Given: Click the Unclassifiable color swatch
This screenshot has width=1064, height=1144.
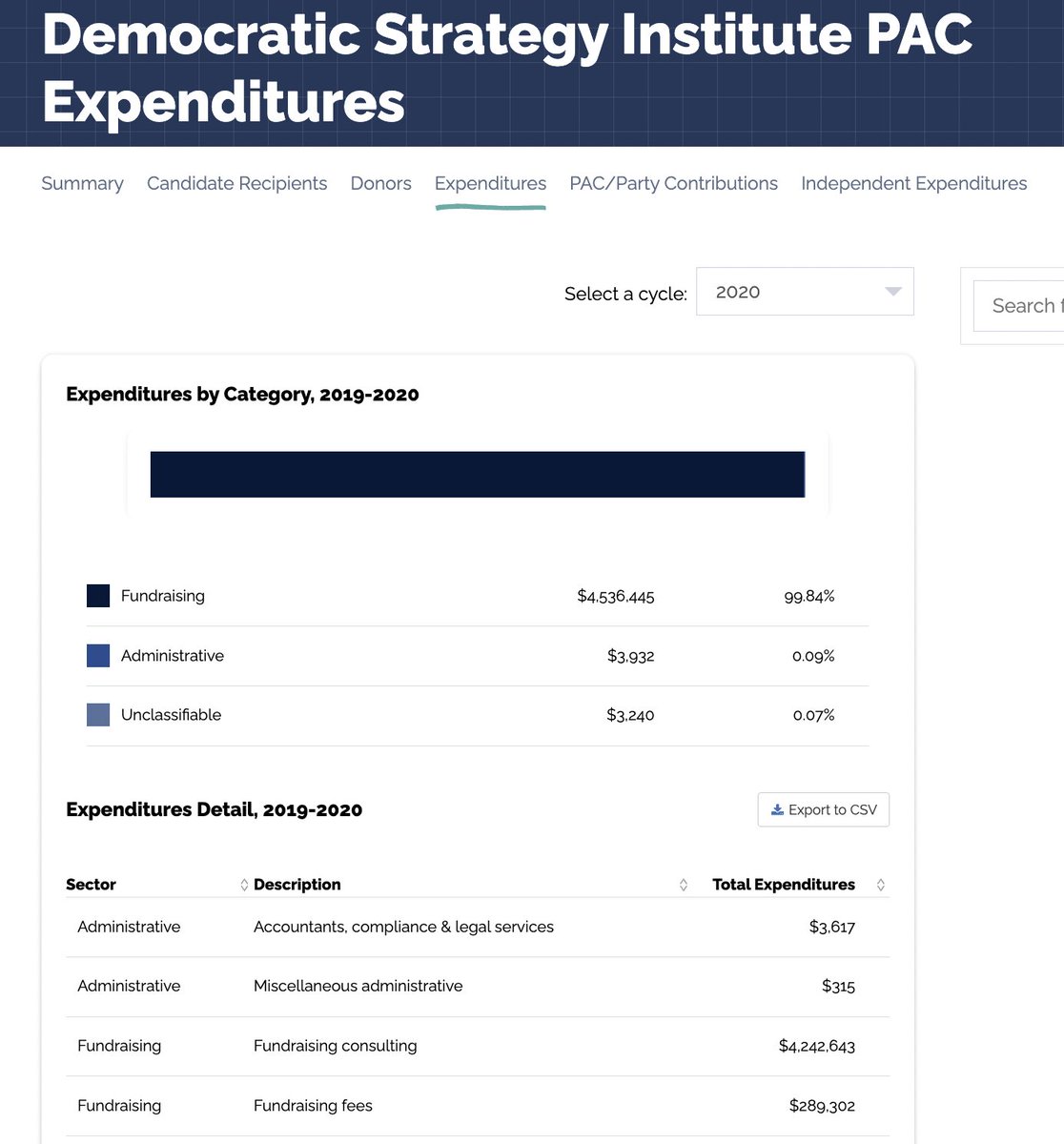Looking at the screenshot, I should [98, 715].
